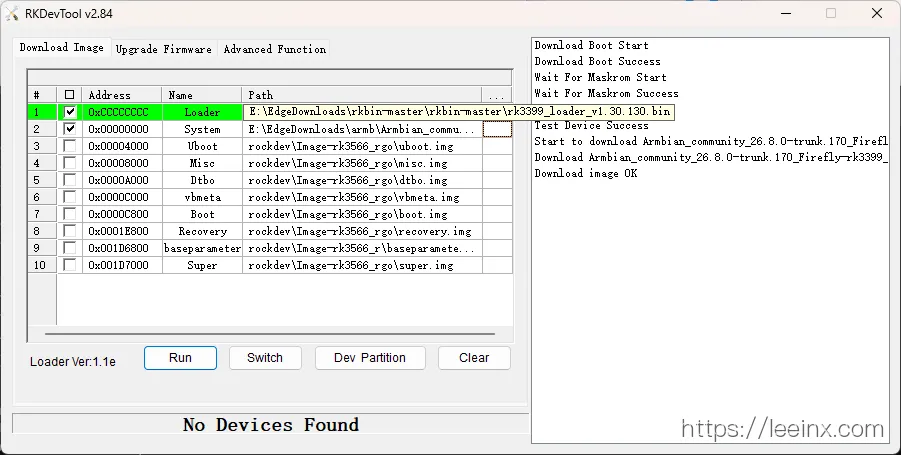Enable the Boot row checkbox
This screenshot has height=455, width=901.
coord(70,214)
